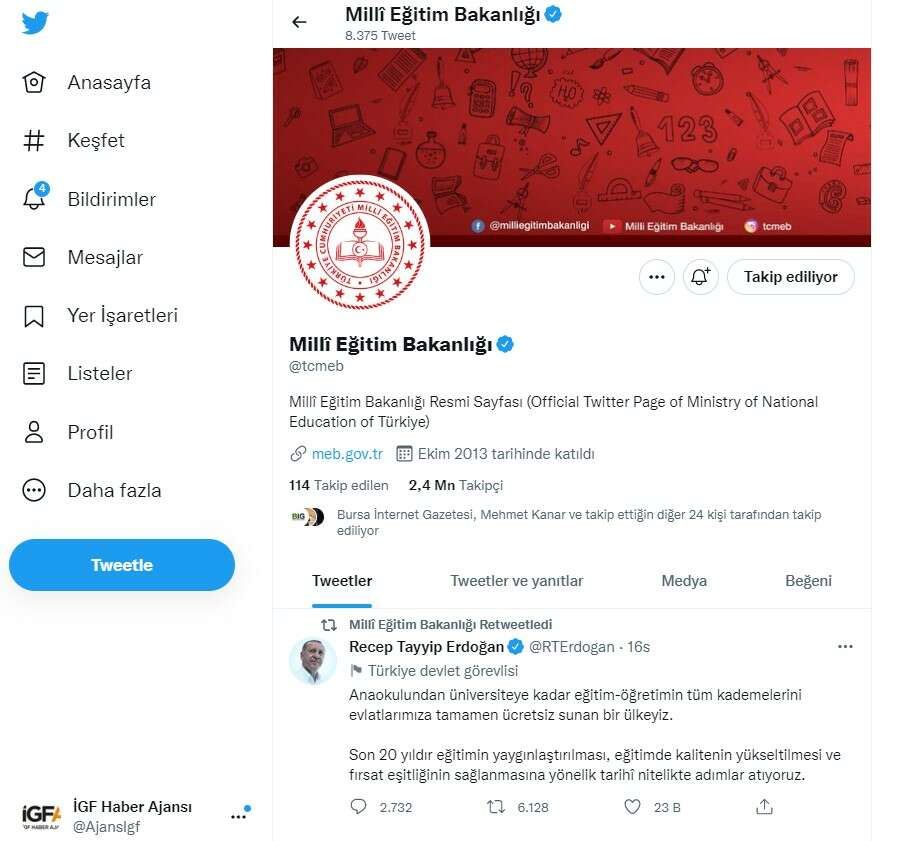This screenshot has width=900, height=841.
Task: Retweet the Erdoğan tweet
Action: click(x=495, y=806)
